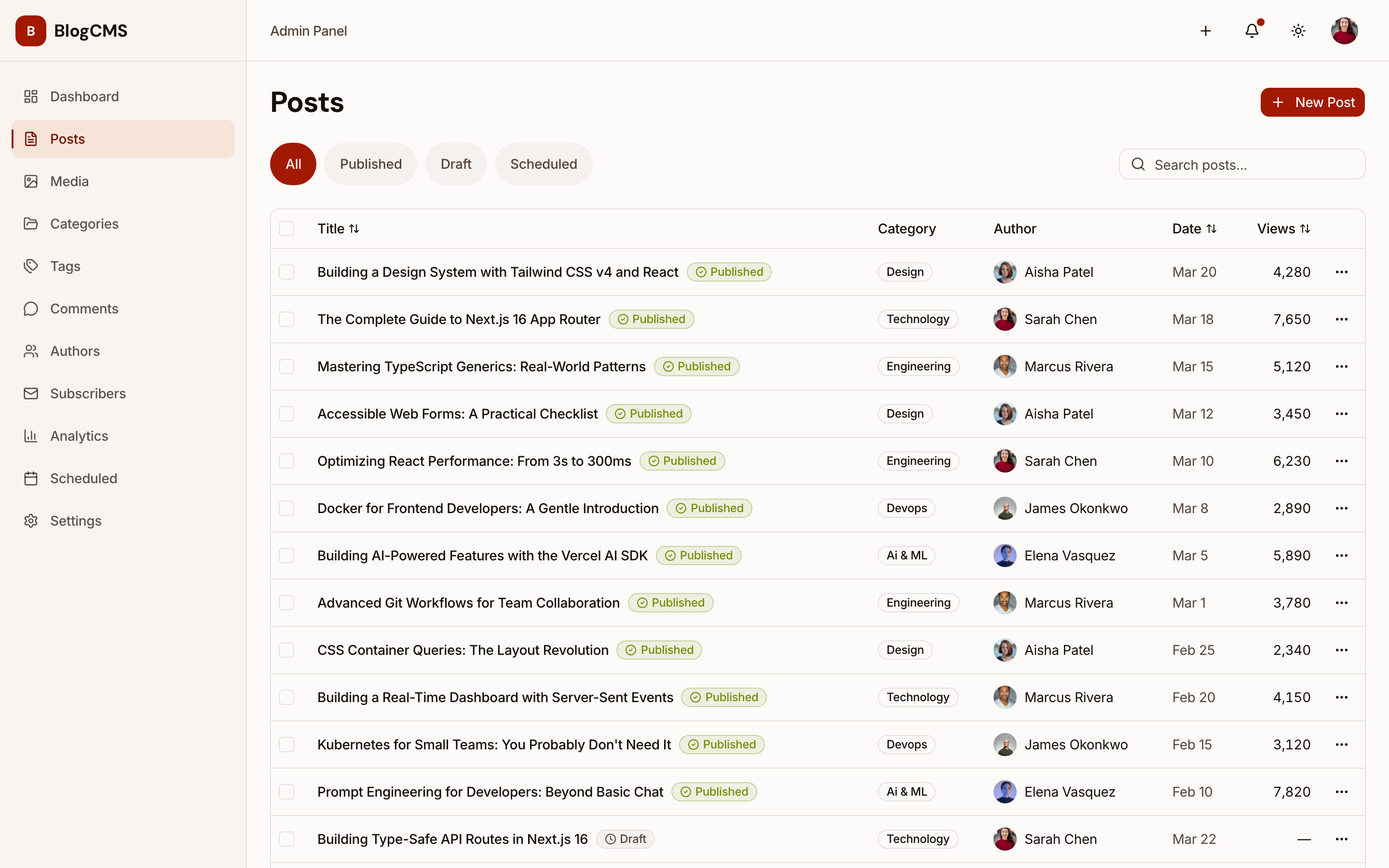Viewport: 1389px width, 868px height.
Task: Open the Dashboard from the sidebar
Action: click(x=84, y=96)
